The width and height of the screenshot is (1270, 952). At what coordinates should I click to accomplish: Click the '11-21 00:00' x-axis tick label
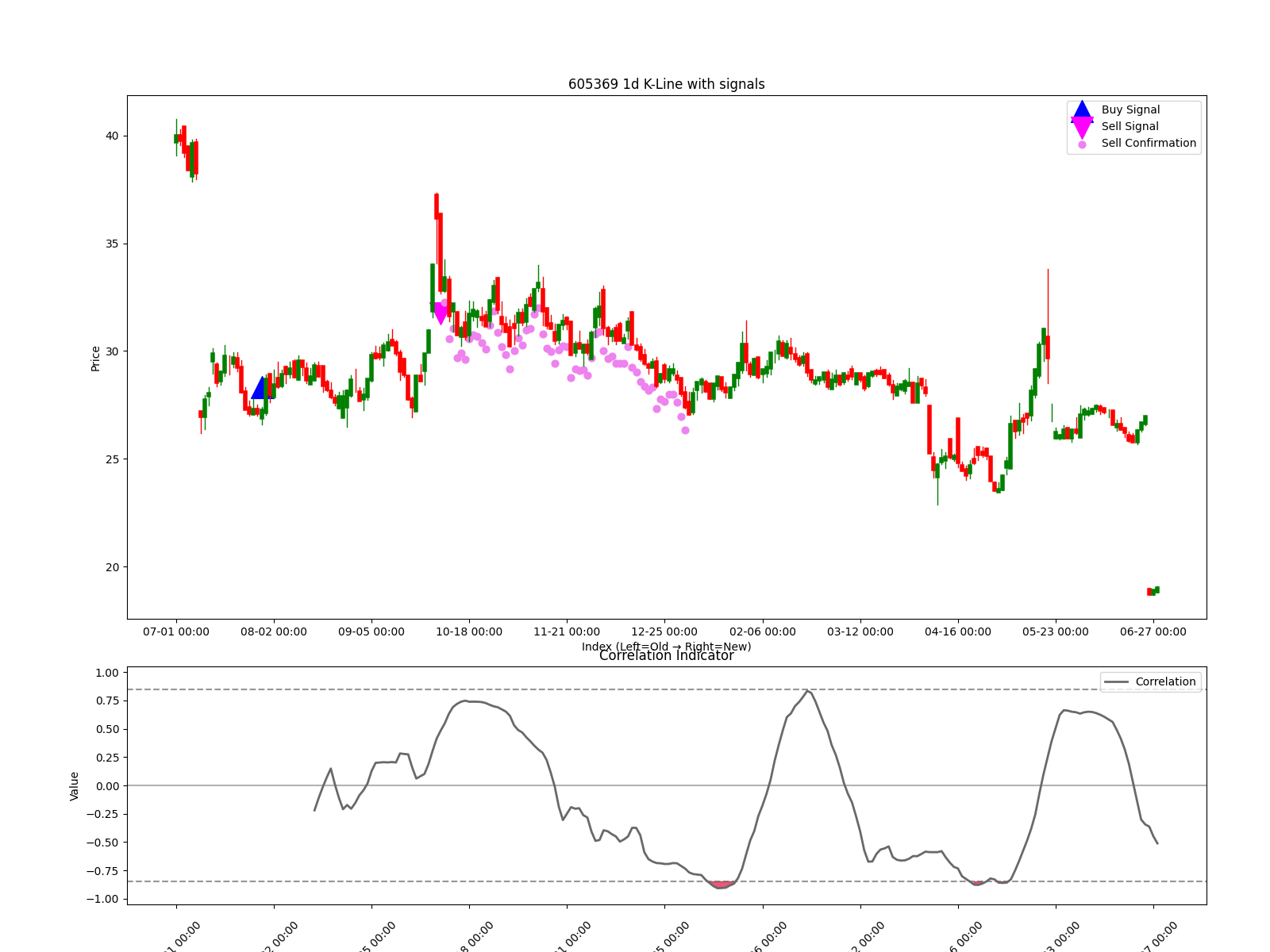point(567,631)
